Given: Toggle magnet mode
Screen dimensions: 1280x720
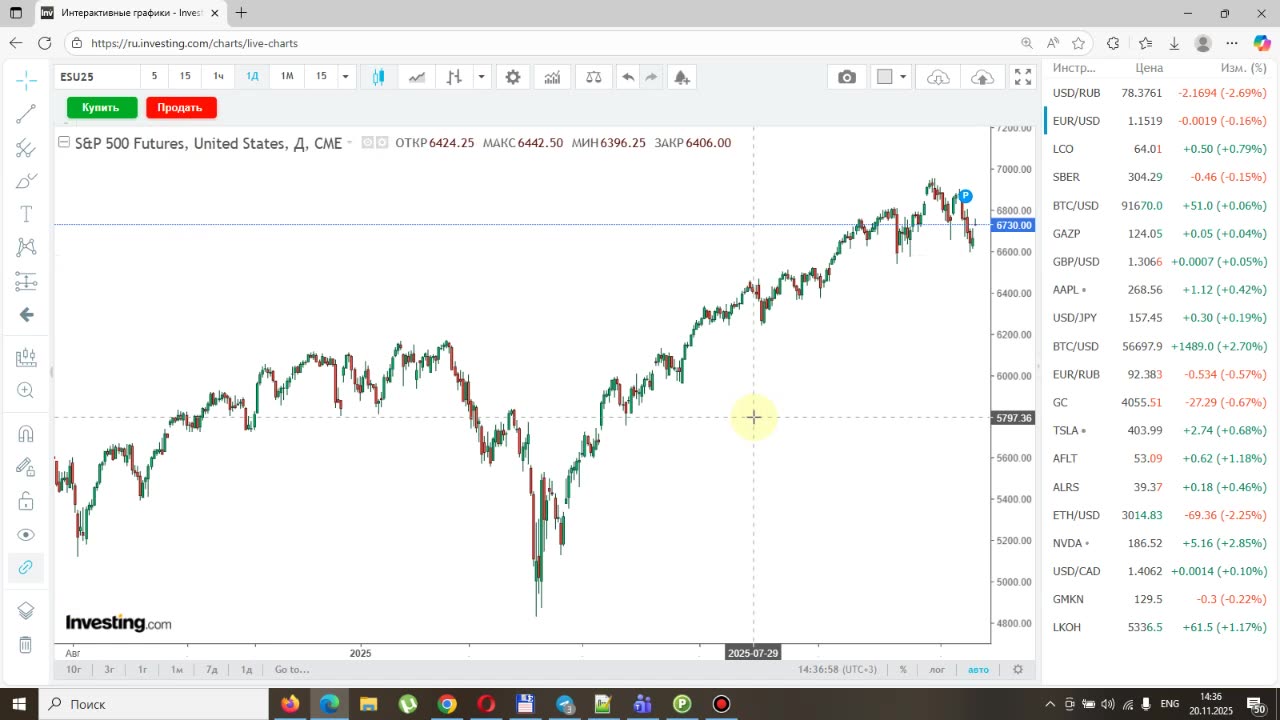Looking at the screenshot, I should click(26, 434).
